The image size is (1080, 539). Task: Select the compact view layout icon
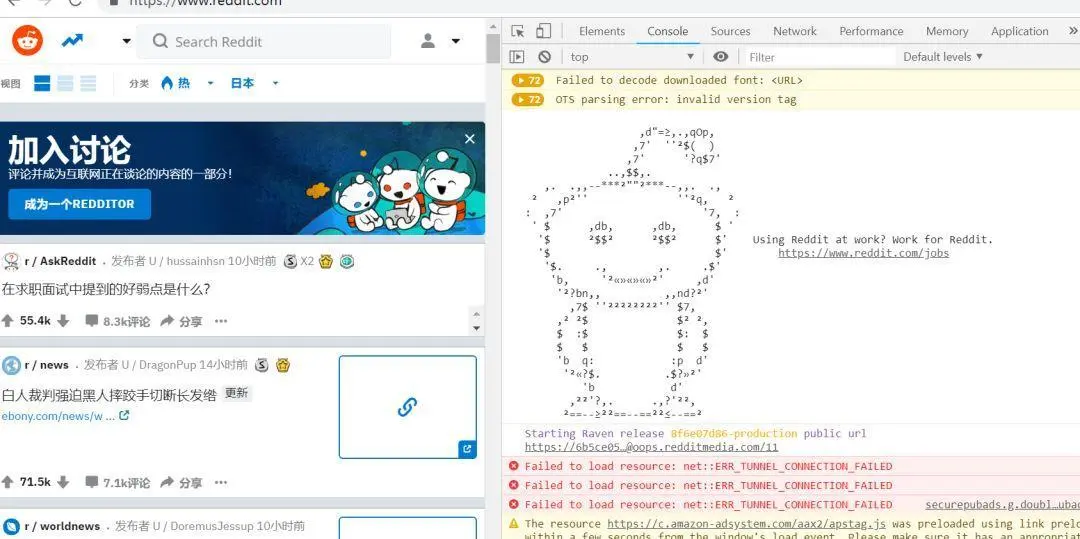pos(88,84)
